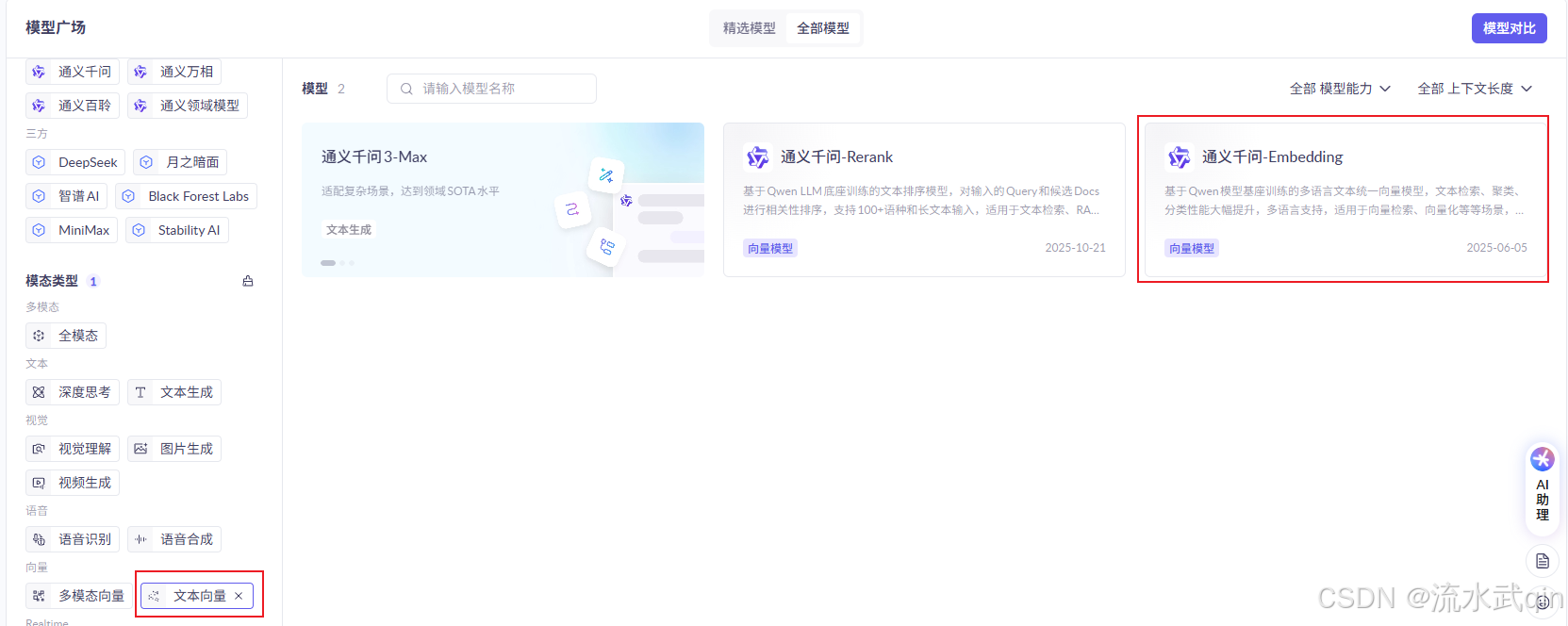The height and width of the screenshot is (626, 1568).
Task: Click the 2025-06-05 date on the Embedding card
Action: 1496,248
